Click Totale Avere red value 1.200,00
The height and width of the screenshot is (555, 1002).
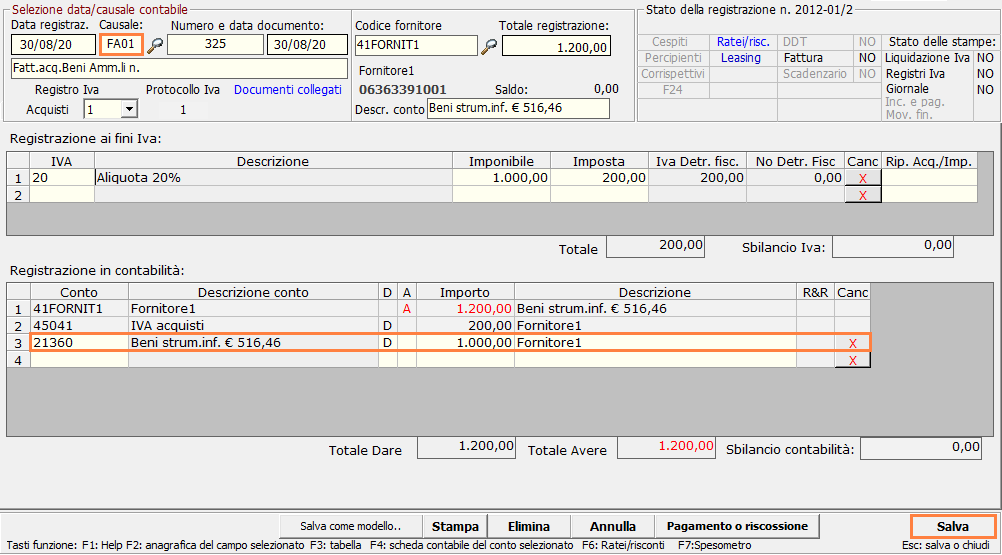pos(666,447)
